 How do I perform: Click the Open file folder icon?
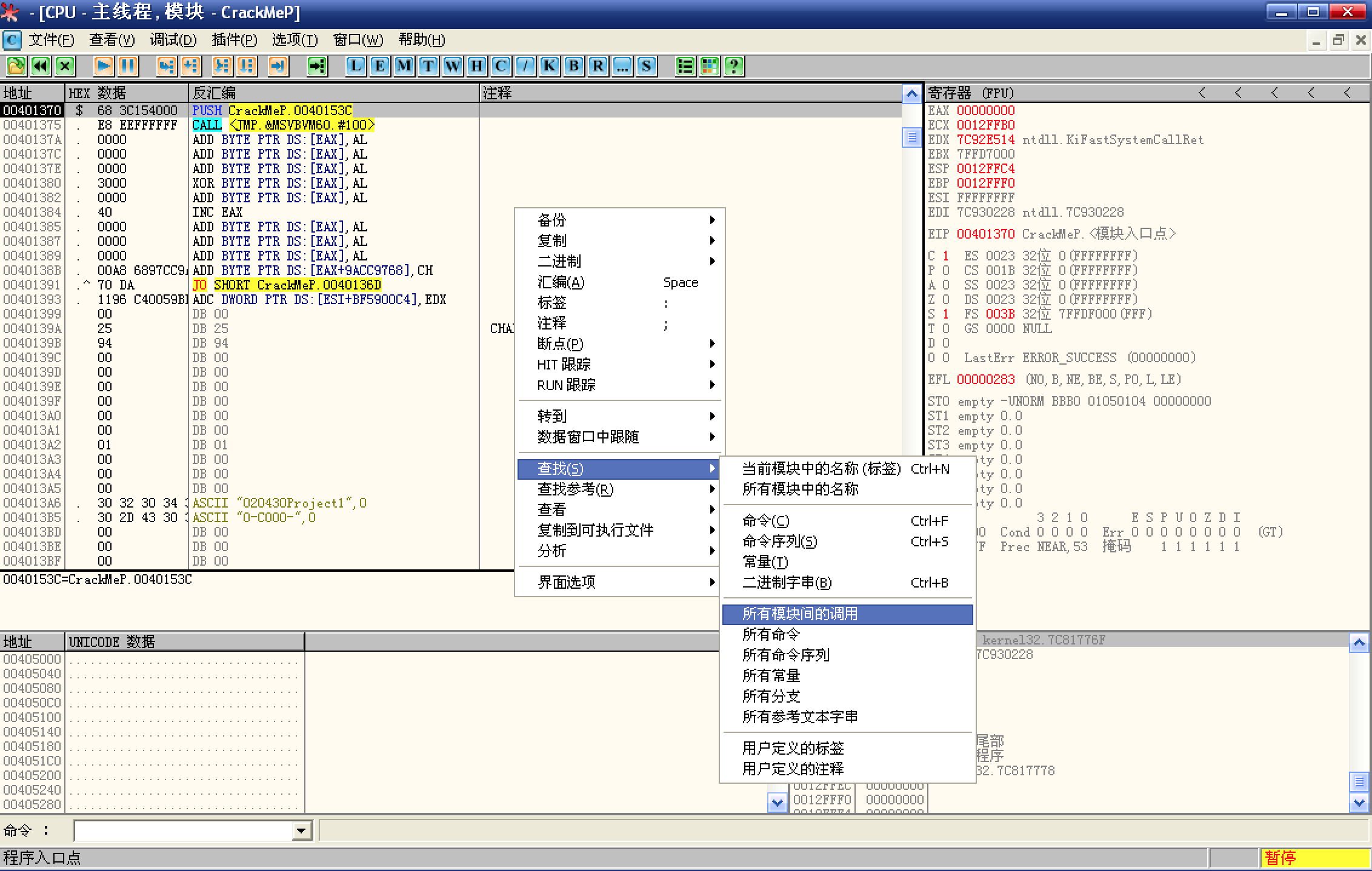[x=16, y=66]
